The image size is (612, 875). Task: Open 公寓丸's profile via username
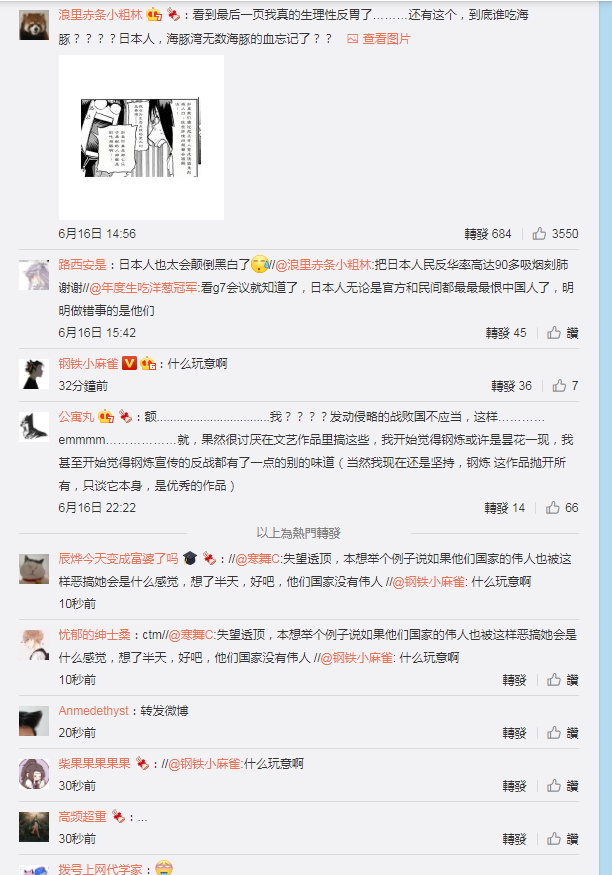76,417
